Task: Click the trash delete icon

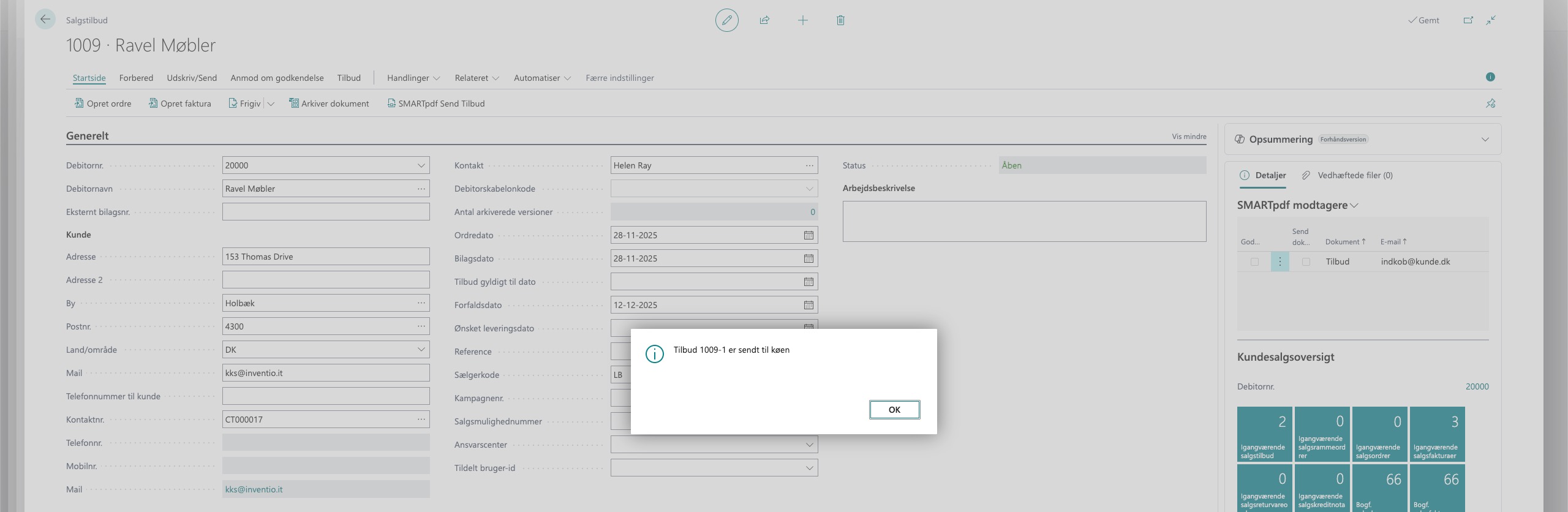Action: 840,20
